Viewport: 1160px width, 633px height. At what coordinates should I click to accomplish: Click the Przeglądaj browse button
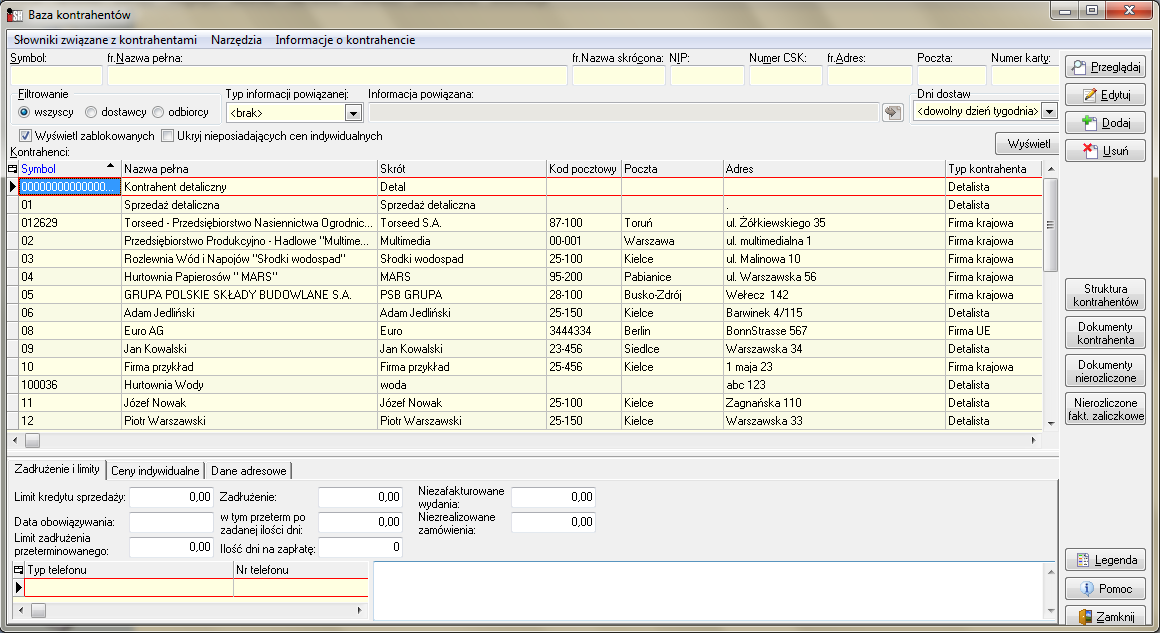[1105, 67]
